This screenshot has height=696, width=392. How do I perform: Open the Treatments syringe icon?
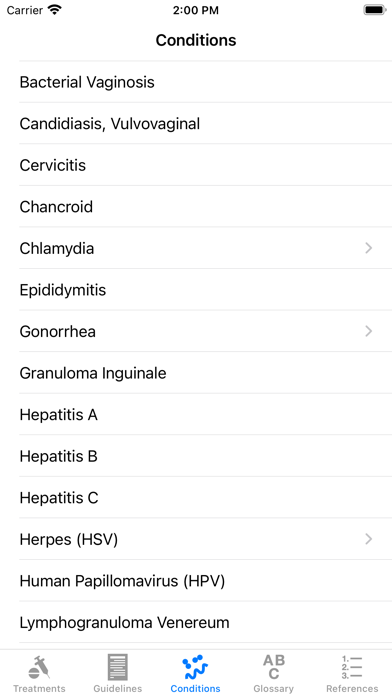(39, 667)
